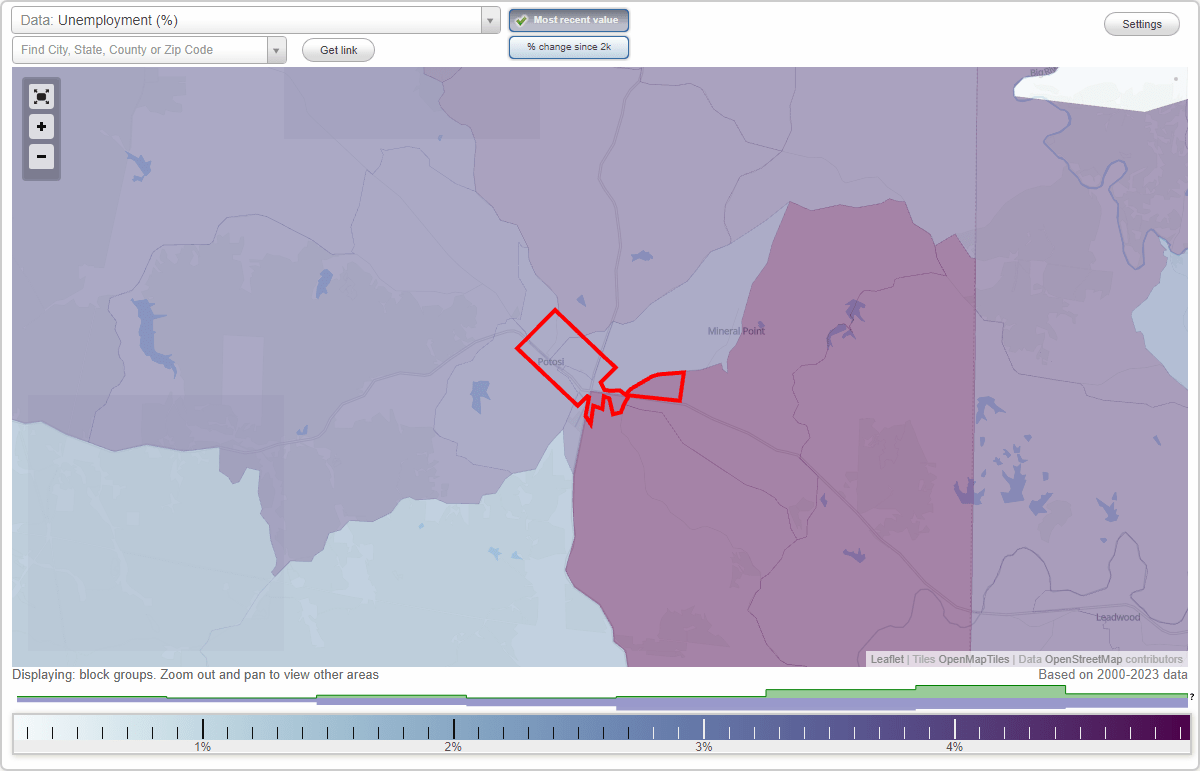The height and width of the screenshot is (771, 1200).
Task: Zoom out with the minus button
Action: [x=41, y=156]
